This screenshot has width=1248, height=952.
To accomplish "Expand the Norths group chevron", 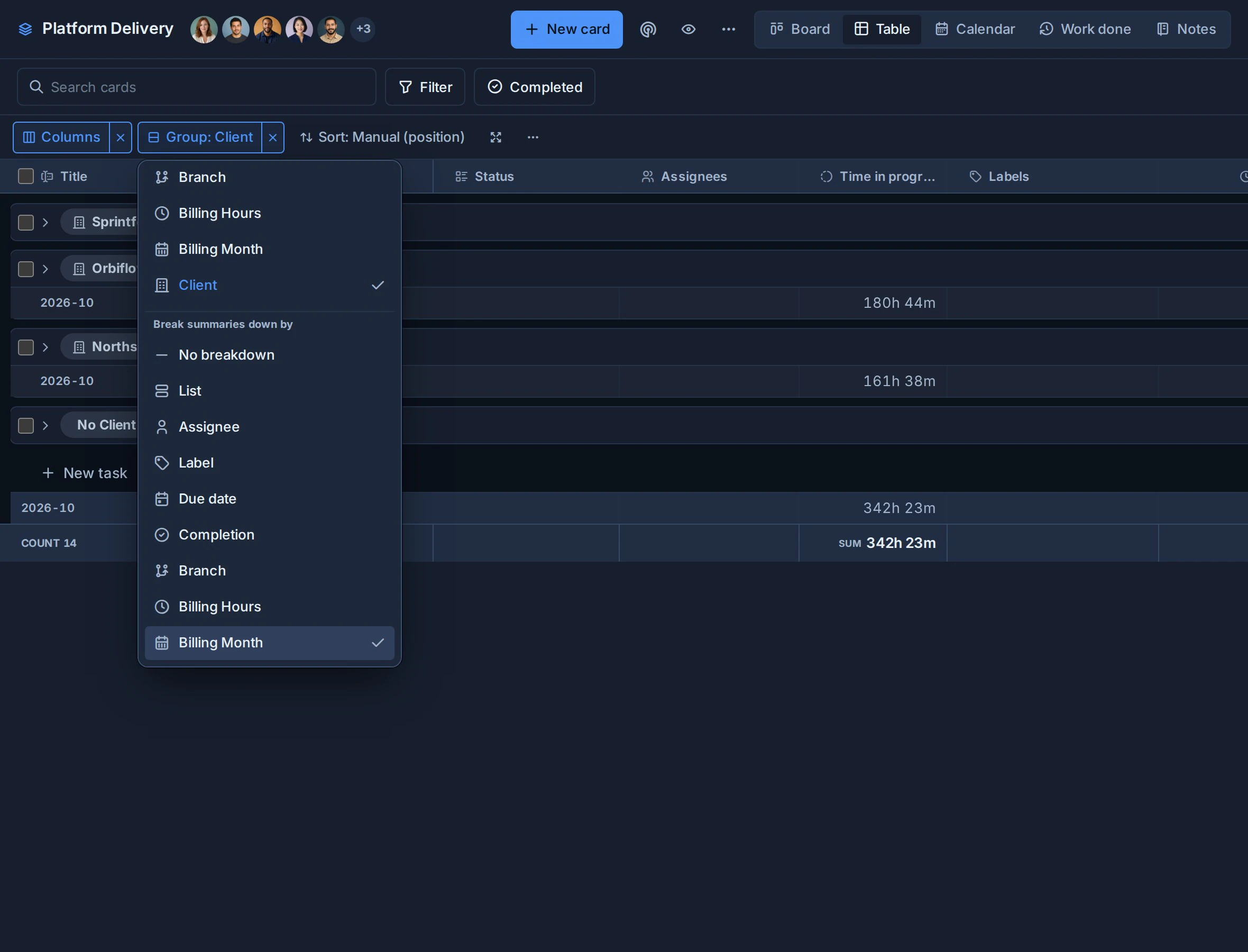I will pos(45,347).
